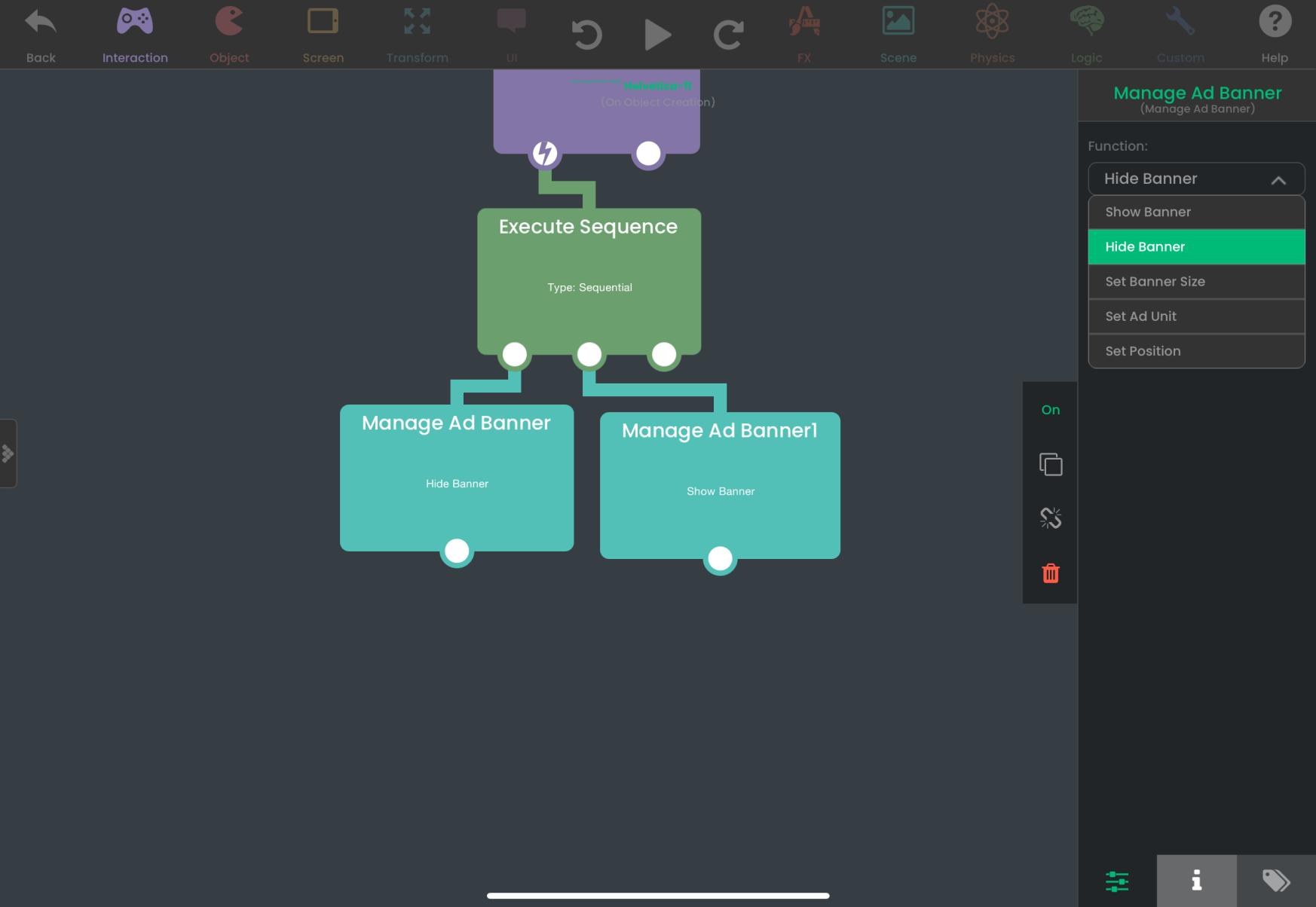Open the tags tab
The image size is (1316, 907).
pos(1276,881)
